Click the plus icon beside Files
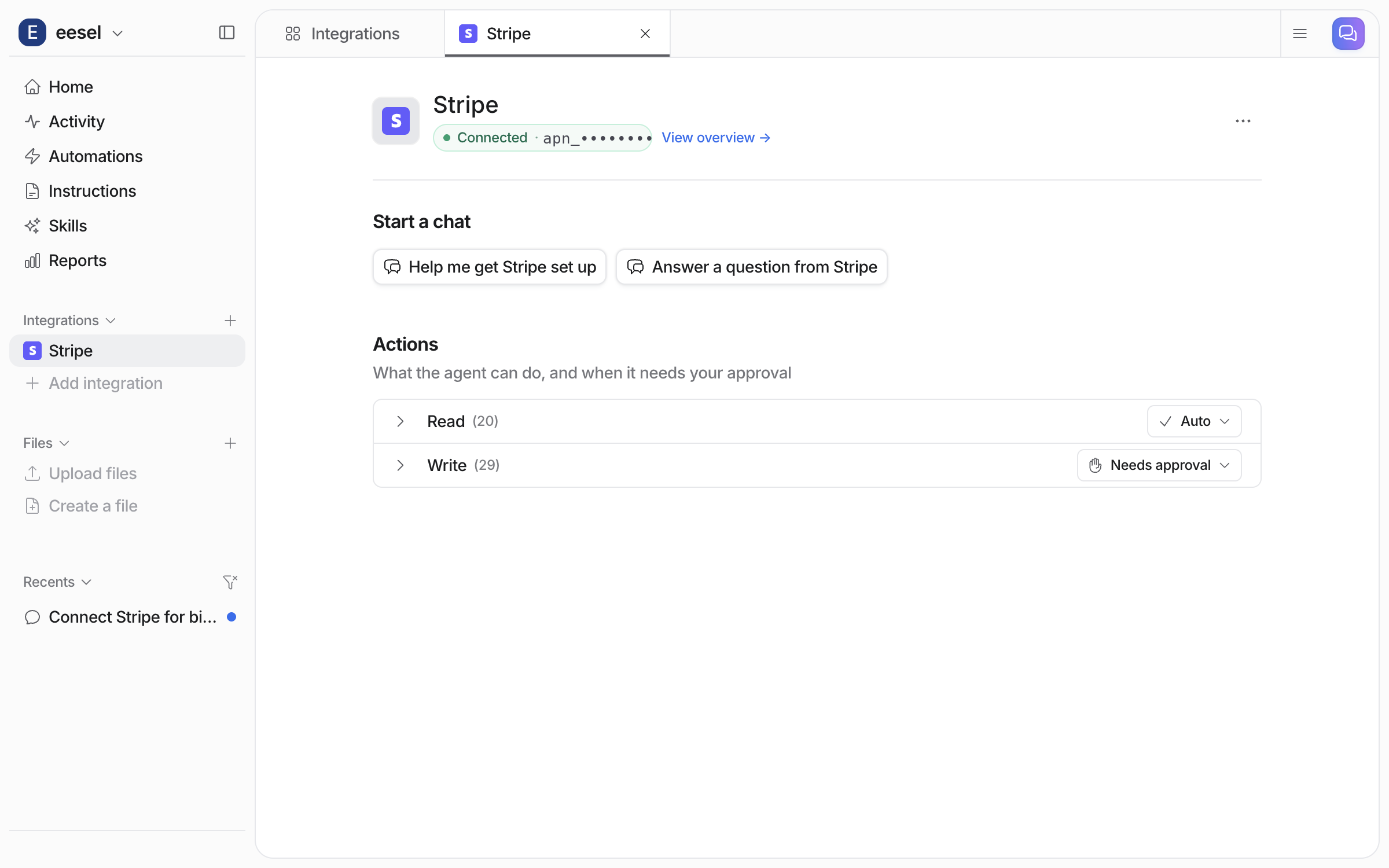Screen dimensions: 1389x868 point(230,443)
